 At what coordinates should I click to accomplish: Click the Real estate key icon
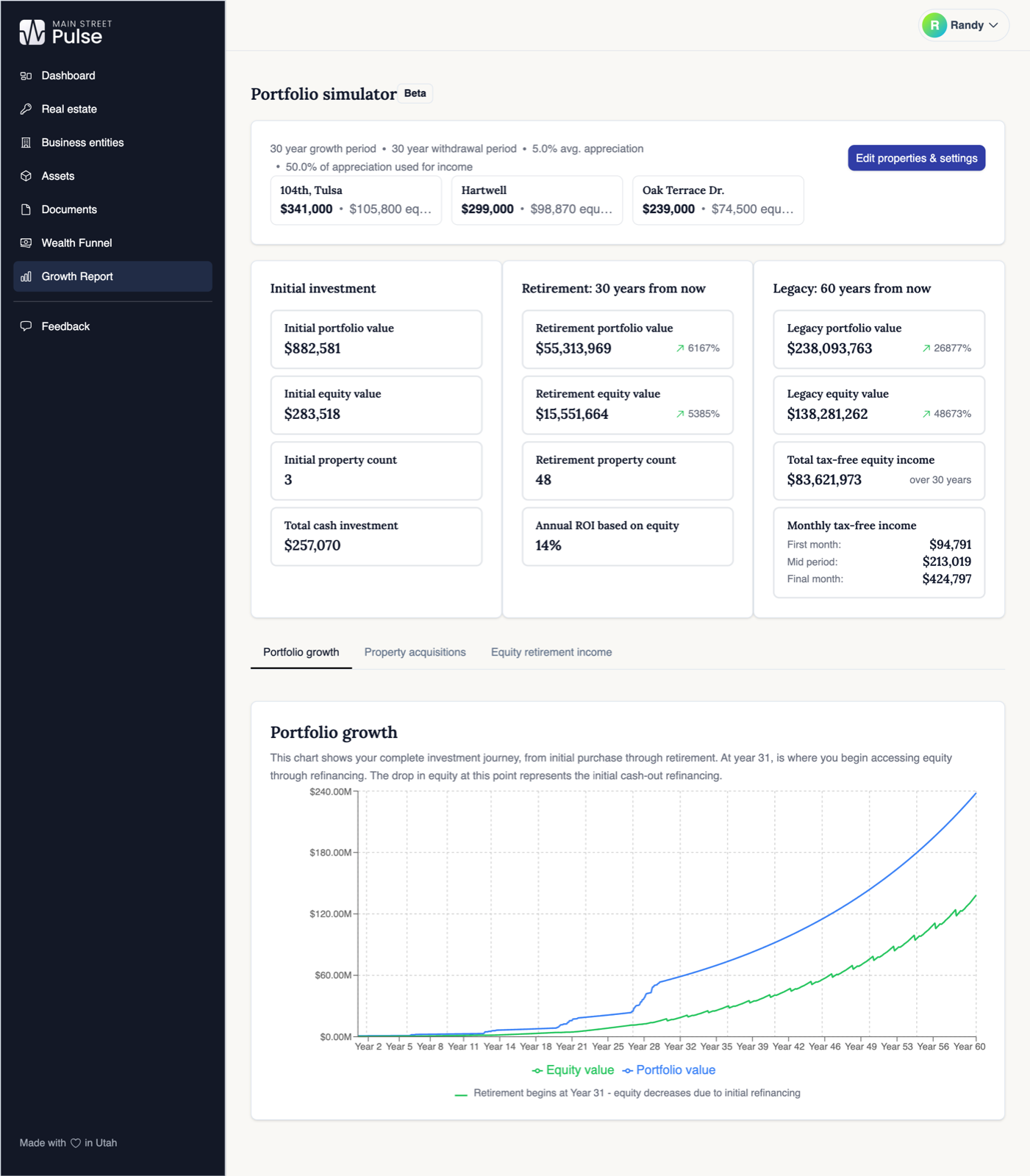26,109
